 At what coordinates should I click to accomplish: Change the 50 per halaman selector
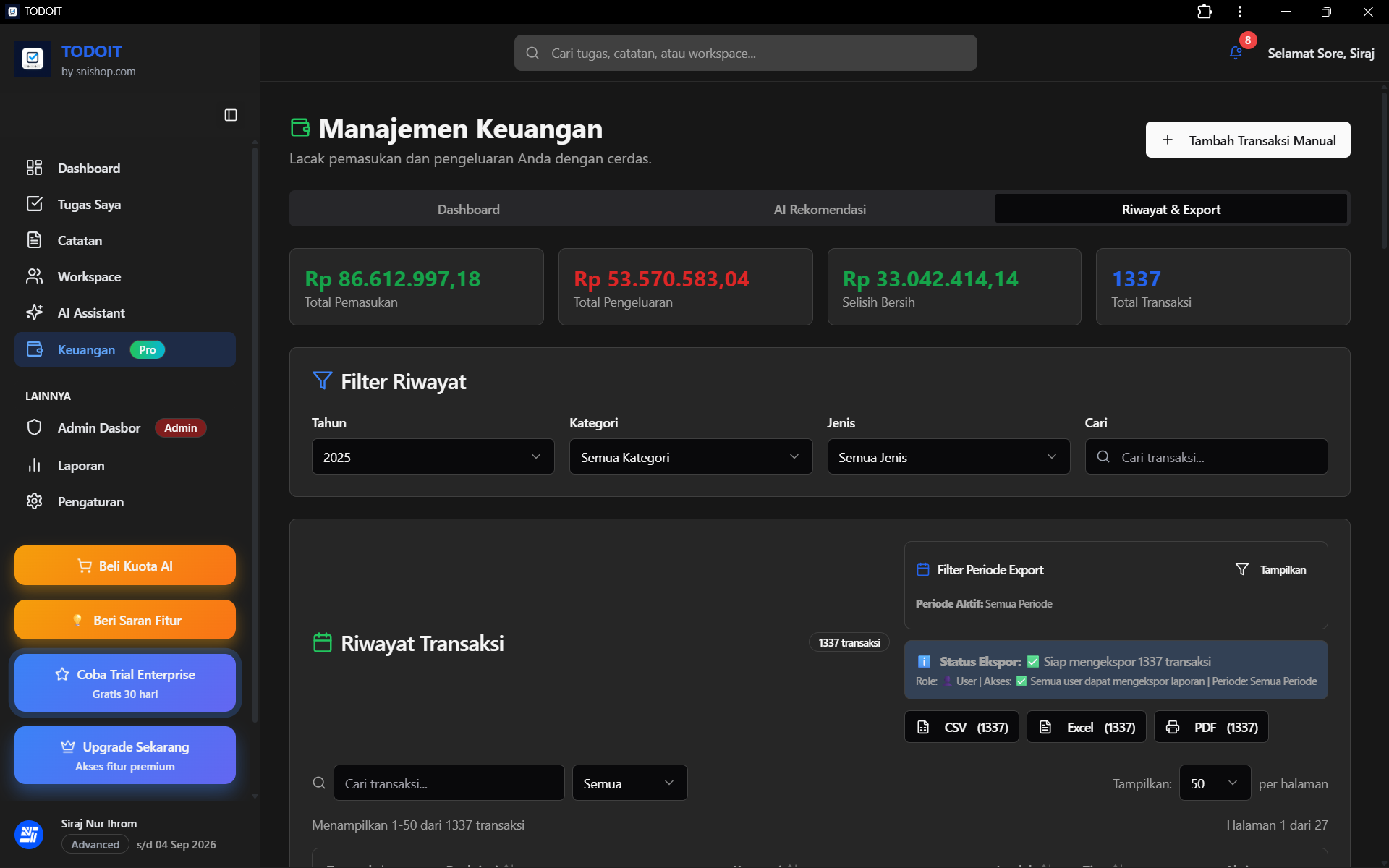[x=1214, y=783]
